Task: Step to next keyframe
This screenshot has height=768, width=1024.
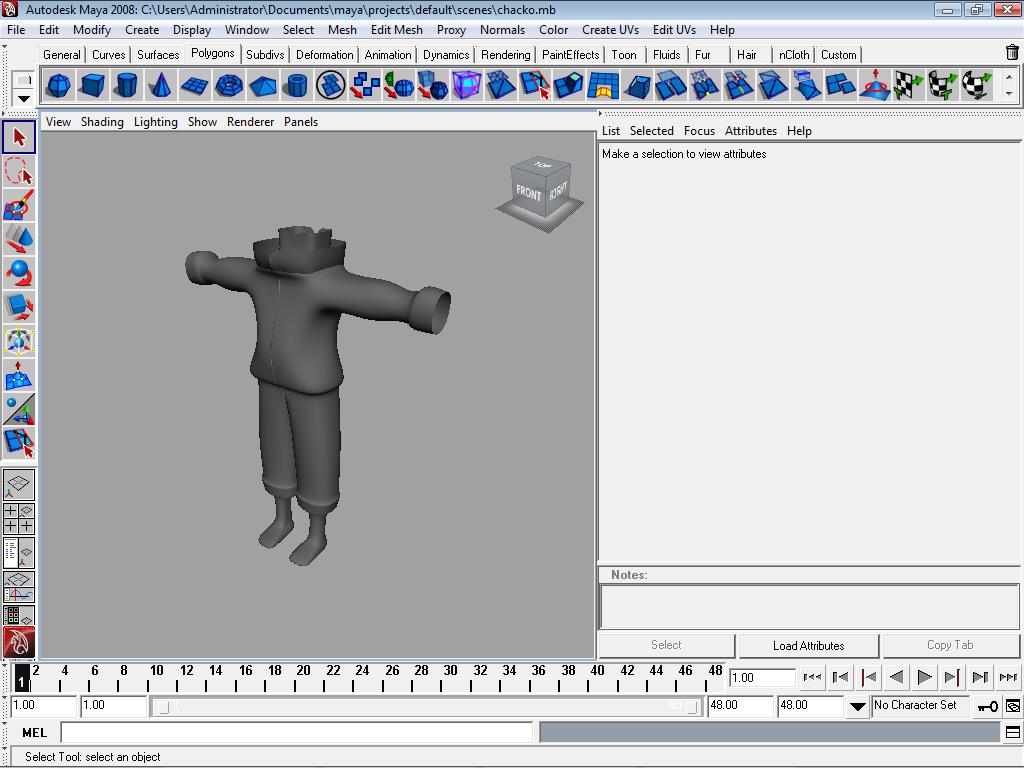Action: click(x=952, y=677)
